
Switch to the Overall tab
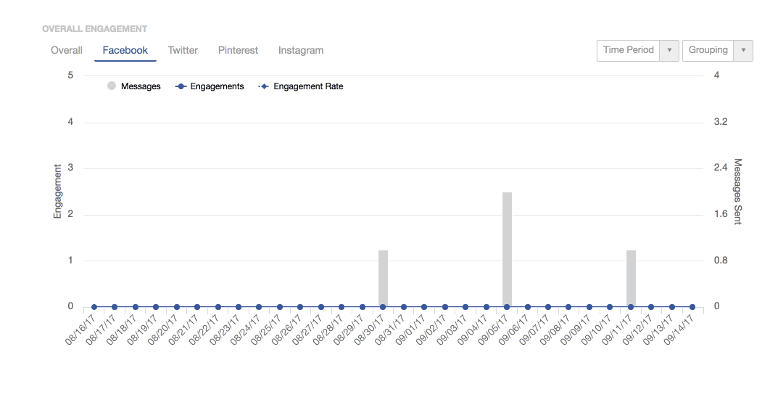tap(66, 50)
